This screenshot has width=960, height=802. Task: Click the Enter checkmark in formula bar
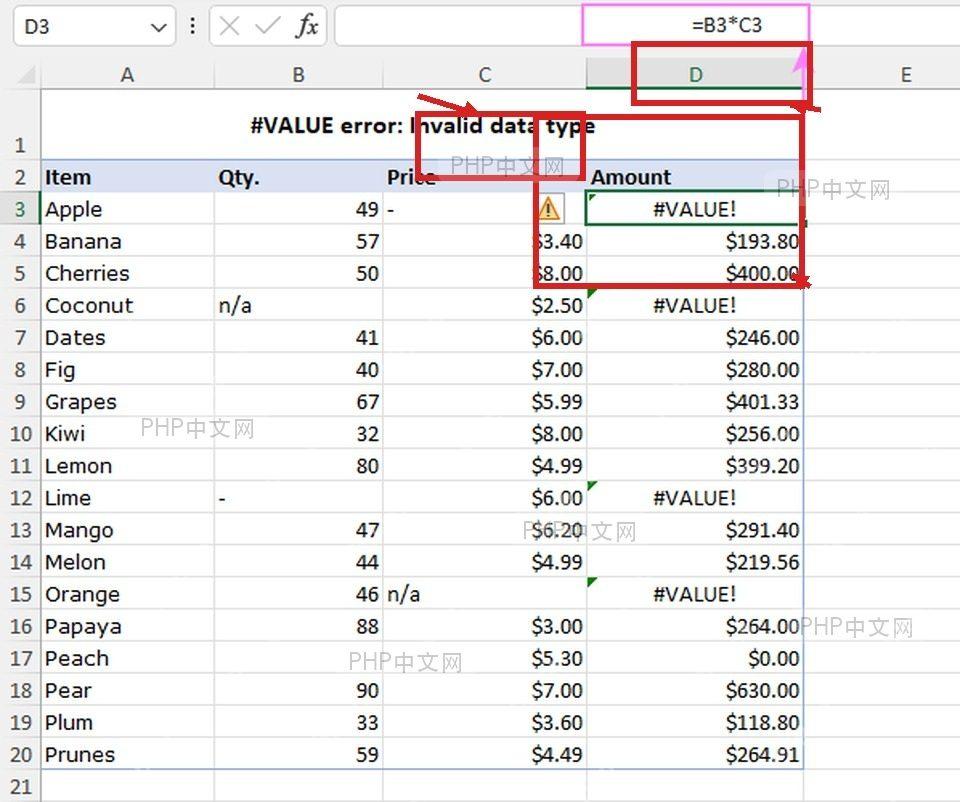click(268, 26)
